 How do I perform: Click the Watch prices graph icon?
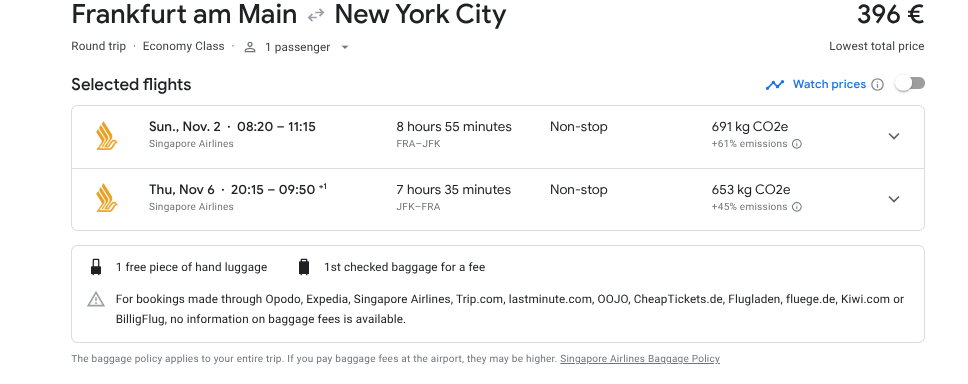pyautogui.click(x=775, y=85)
